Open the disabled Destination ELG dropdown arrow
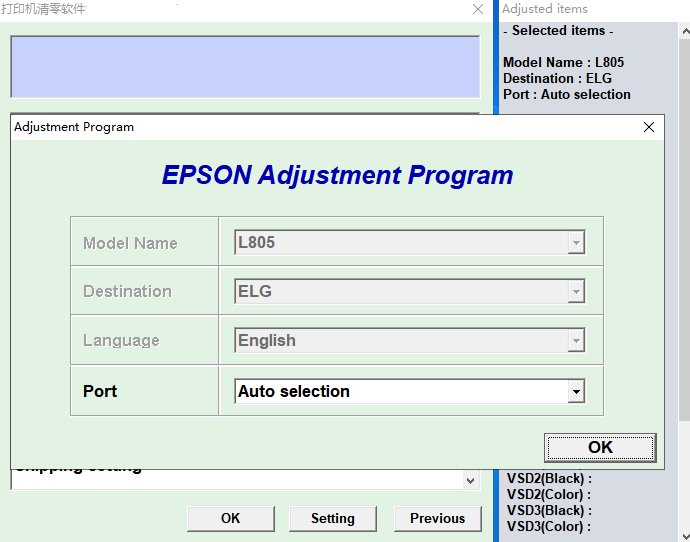The image size is (690, 542). [x=576, y=291]
